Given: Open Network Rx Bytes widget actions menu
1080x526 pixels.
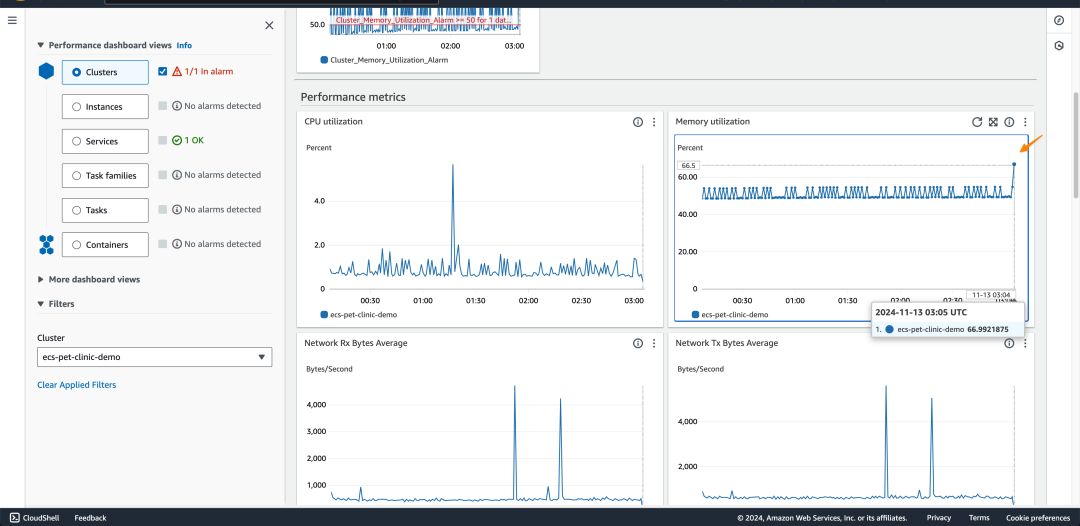Looking at the screenshot, I should pos(654,343).
